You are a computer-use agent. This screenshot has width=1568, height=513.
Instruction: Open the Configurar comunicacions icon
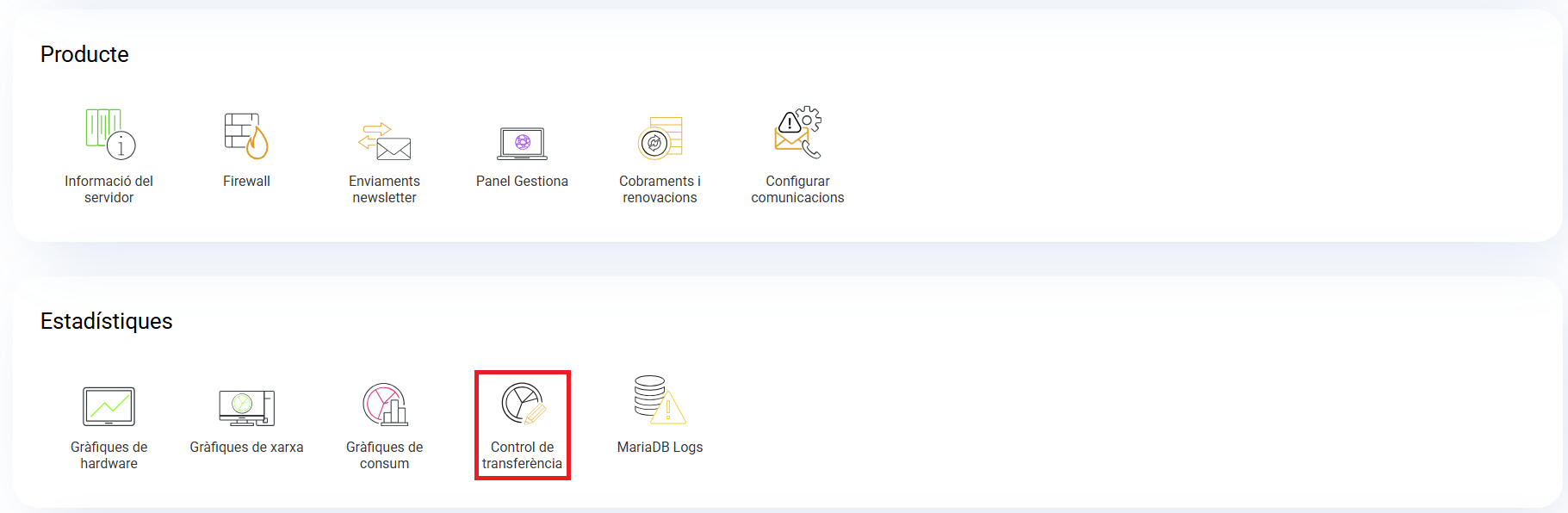tap(797, 133)
